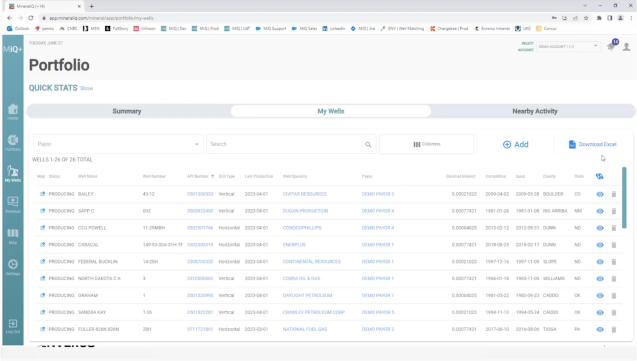The width and height of the screenshot is (637, 361).
Task: Switch to the My Wells tab
Action: 331,111
